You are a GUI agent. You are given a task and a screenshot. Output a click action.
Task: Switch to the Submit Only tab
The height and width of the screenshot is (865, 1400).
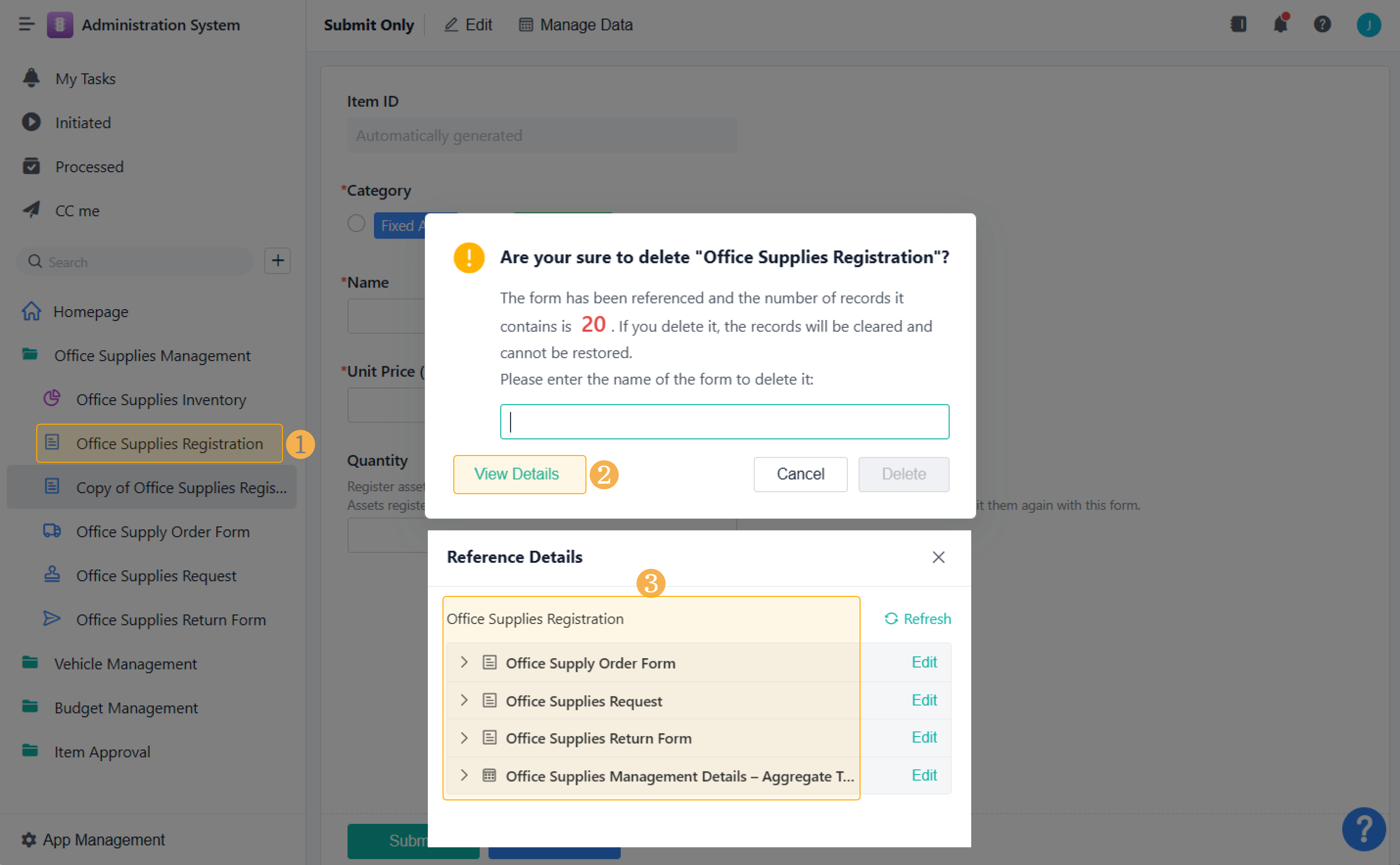coord(369,24)
